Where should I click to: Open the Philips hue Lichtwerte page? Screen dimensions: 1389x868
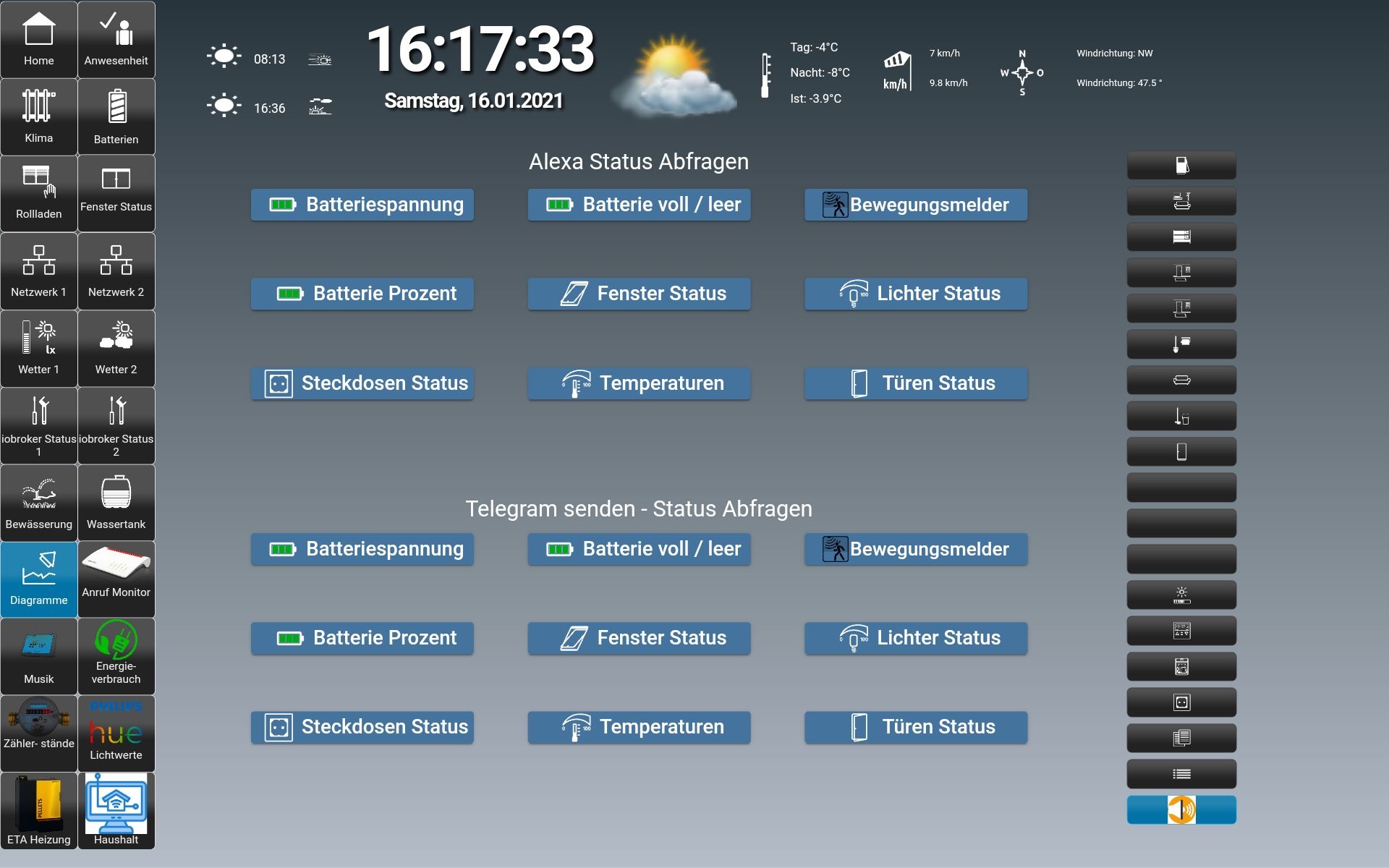point(116,733)
